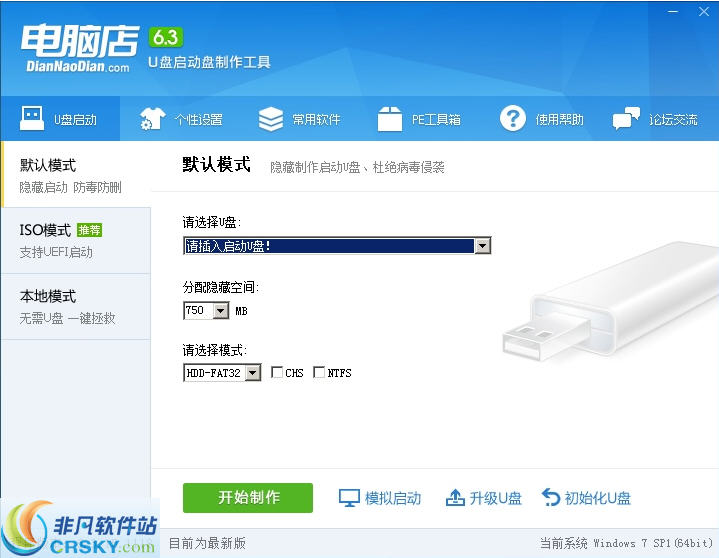The height and width of the screenshot is (558, 719).
Task: Click the 初始化U盘 undo arrow icon
Action: point(551,498)
